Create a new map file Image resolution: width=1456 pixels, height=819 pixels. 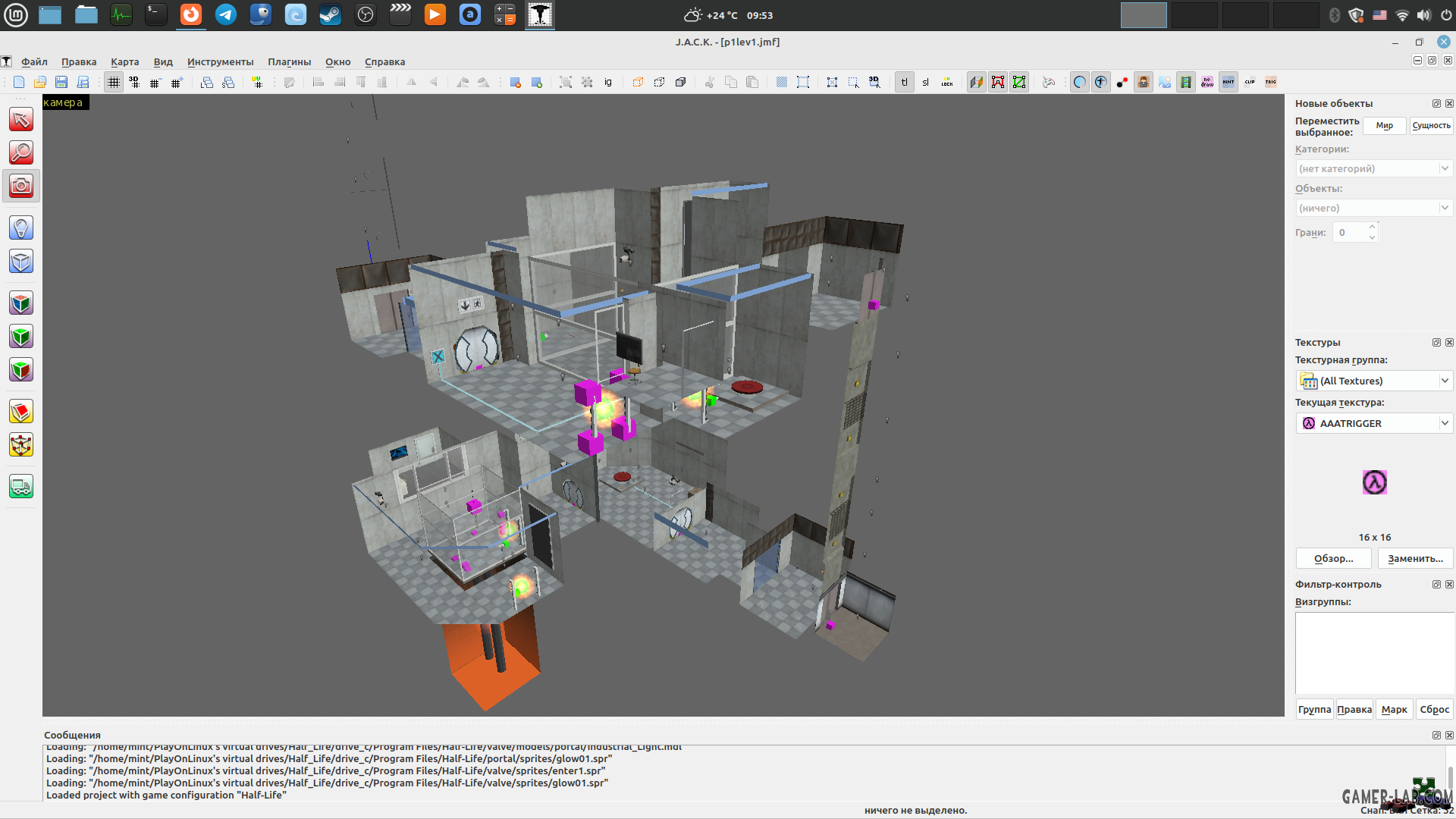[19, 82]
